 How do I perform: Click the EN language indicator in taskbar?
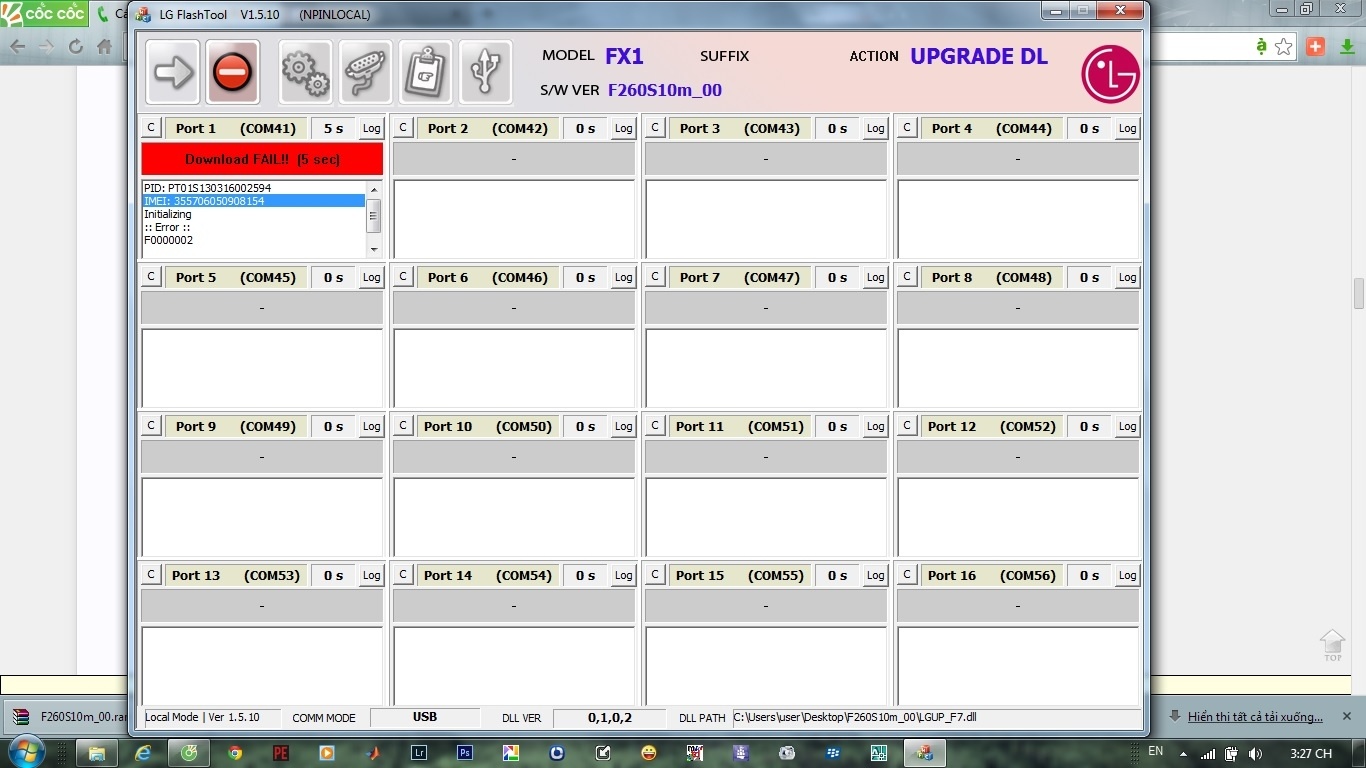point(1155,751)
